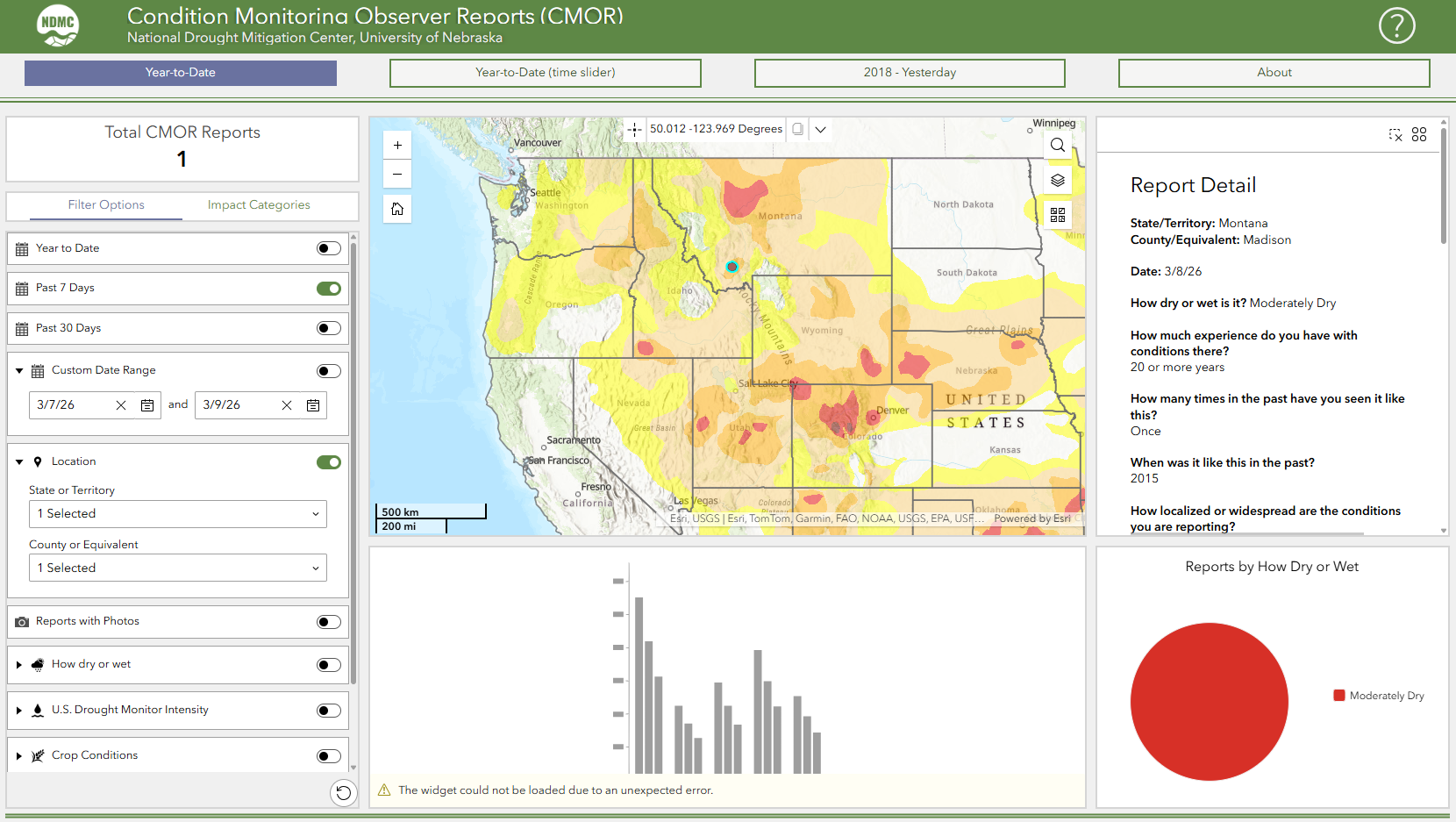Image resolution: width=1456 pixels, height=822 pixels.
Task: Enable the Reports with Photos toggle
Action: pos(329,622)
